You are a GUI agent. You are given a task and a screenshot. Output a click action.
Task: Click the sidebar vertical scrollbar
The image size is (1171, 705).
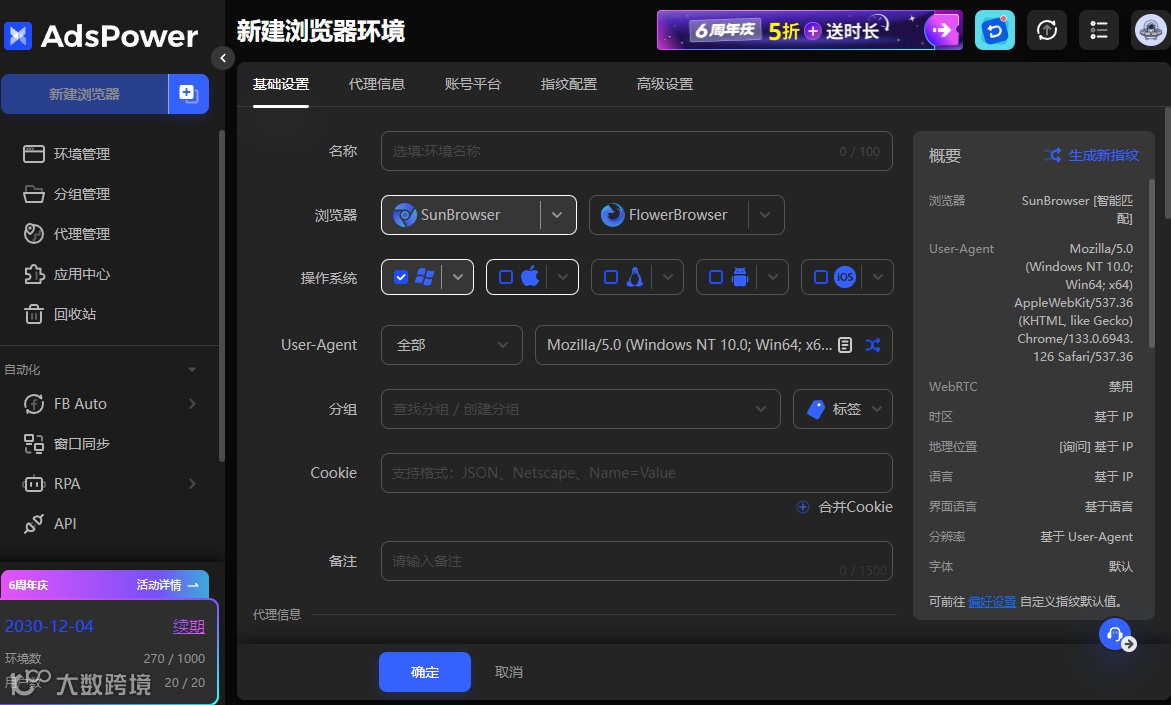coord(221,296)
